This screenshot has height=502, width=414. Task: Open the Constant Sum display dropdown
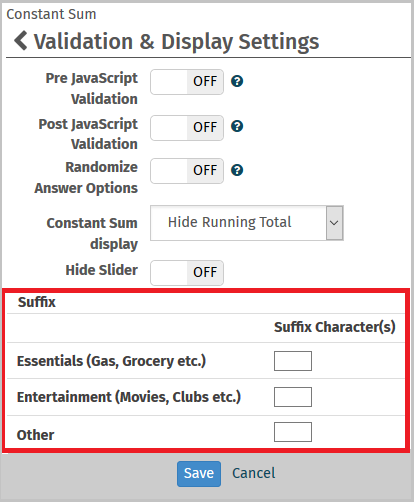click(x=247, y=223)
